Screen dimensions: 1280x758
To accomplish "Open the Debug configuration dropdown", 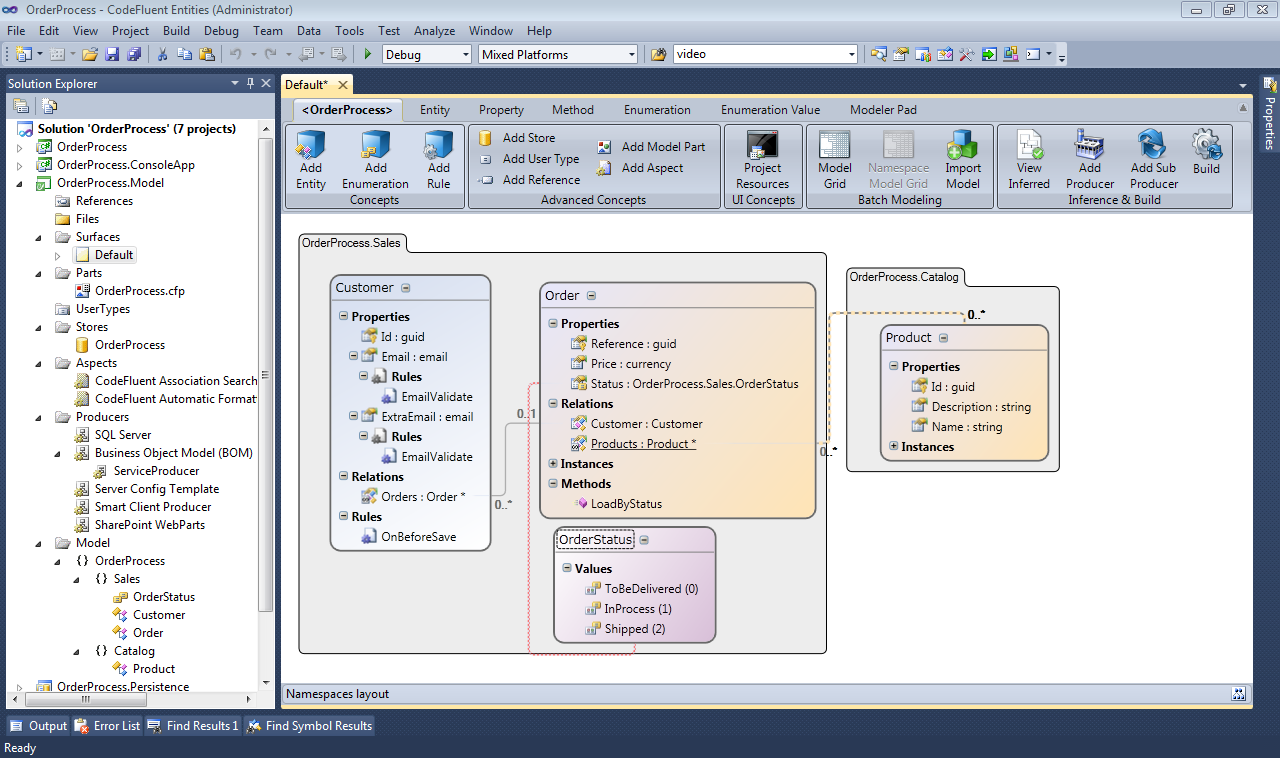I will pyautogui.click(x=464, y=54).
